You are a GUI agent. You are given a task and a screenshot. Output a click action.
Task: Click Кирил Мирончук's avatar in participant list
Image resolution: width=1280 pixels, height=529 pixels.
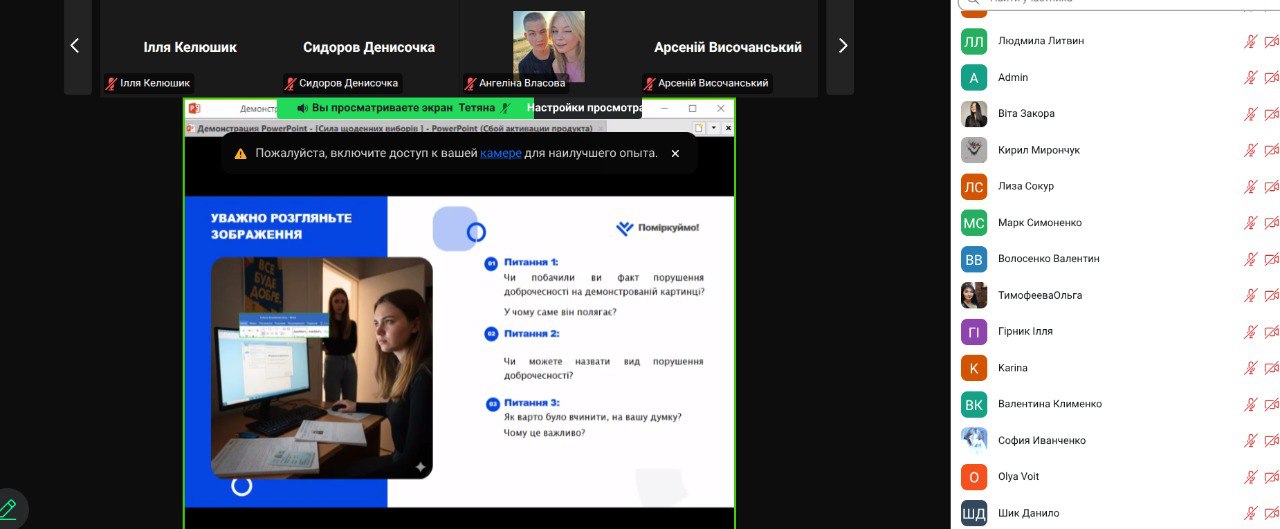pyautogui.click(x=974, y=150)
